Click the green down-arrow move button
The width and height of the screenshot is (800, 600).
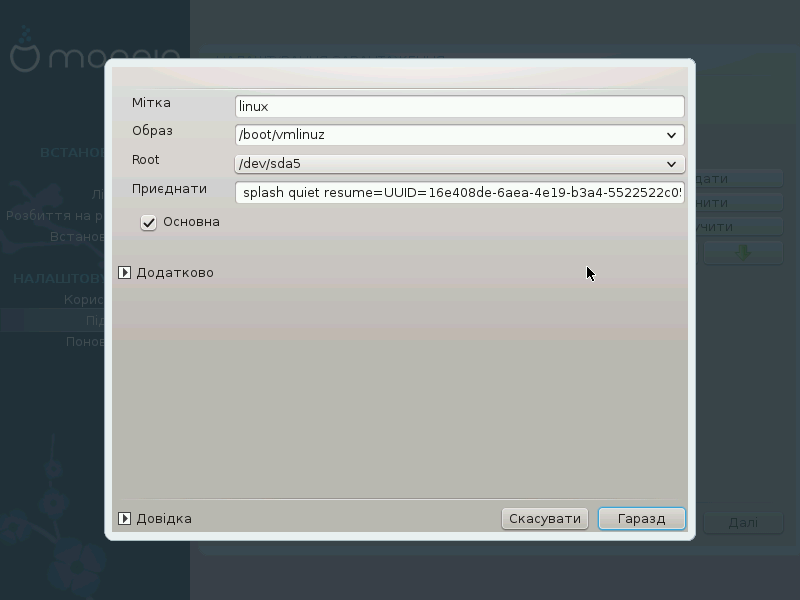click(743, 253)
